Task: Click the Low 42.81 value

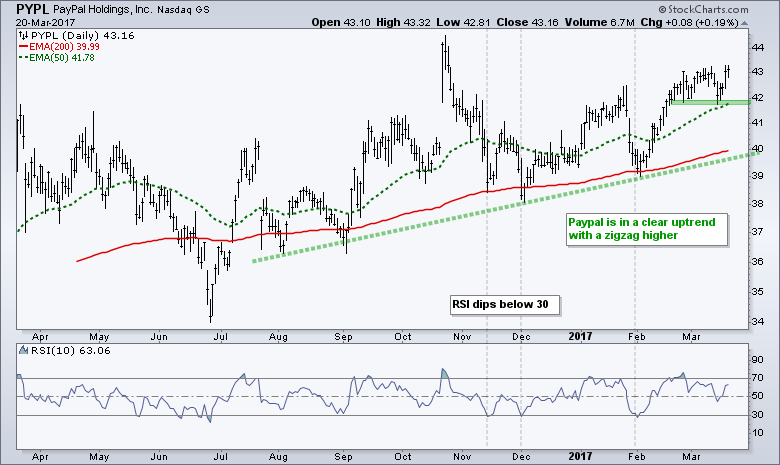Action: point(463,22)
